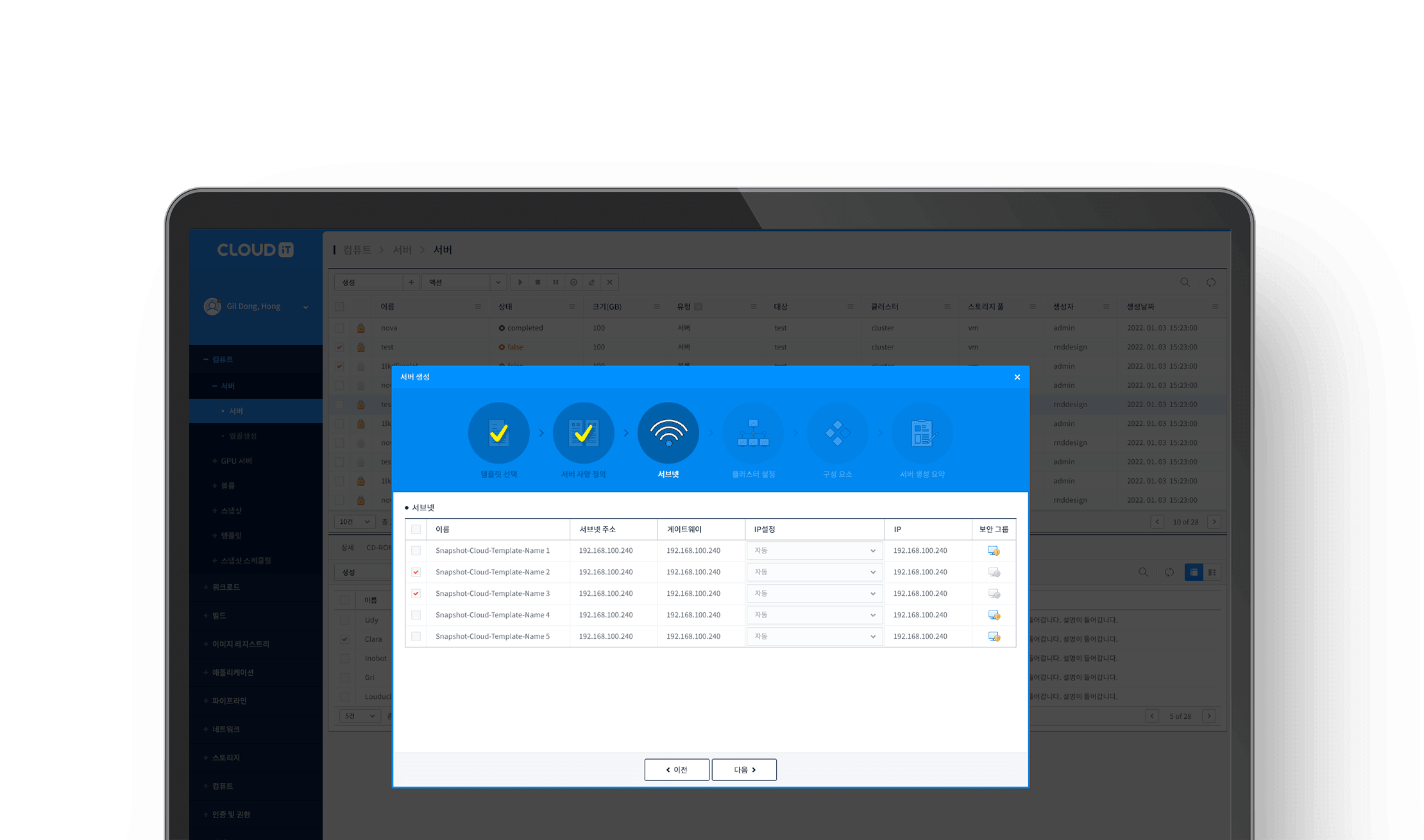This screenshot has width=1424, height=840.
Task: Open IP설정 dropdown for Template-Name 1
Action: (x=814, y=551)
